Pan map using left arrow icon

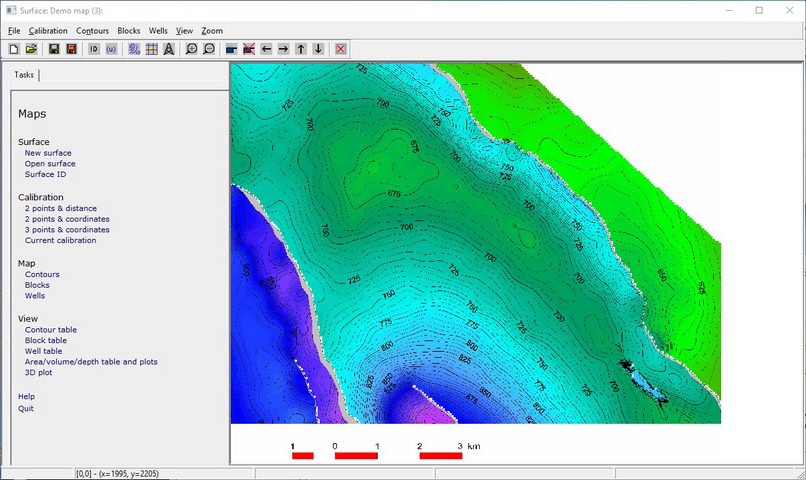click(x=266, y=49)
